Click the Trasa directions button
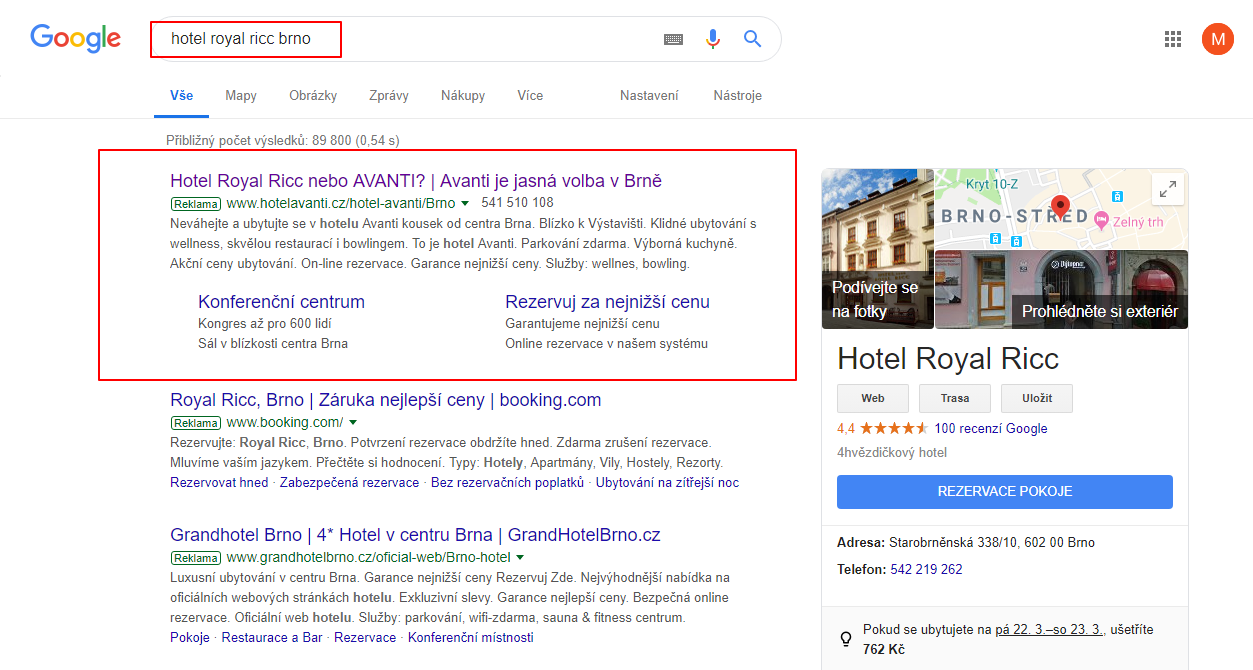Image resolution: width=1253 pixels, height=670 pixels. tap(955, 398)
